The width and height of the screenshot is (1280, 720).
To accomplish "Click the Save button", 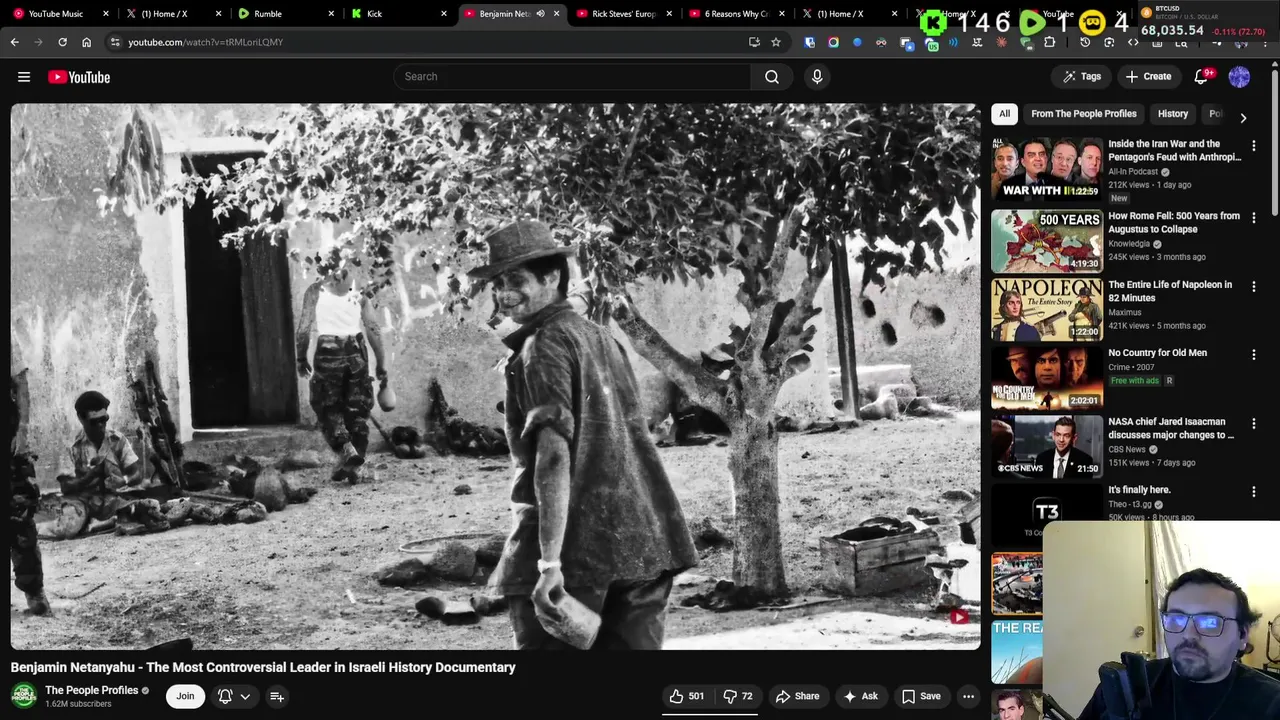I will (x=921, y=696).
